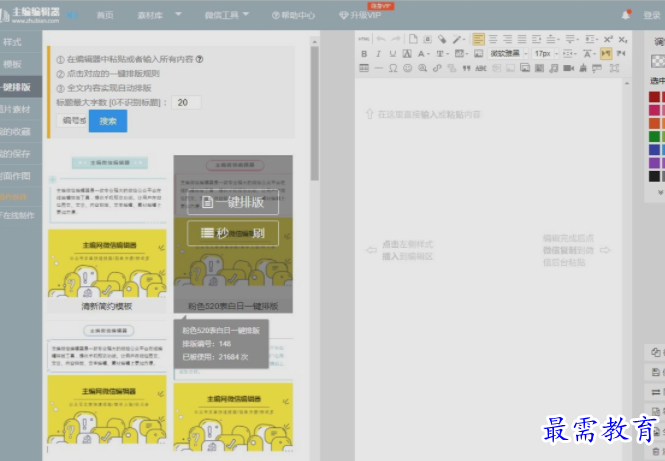
Task: Open 帮助中心 in top navigation
Action: pos(293,15)
